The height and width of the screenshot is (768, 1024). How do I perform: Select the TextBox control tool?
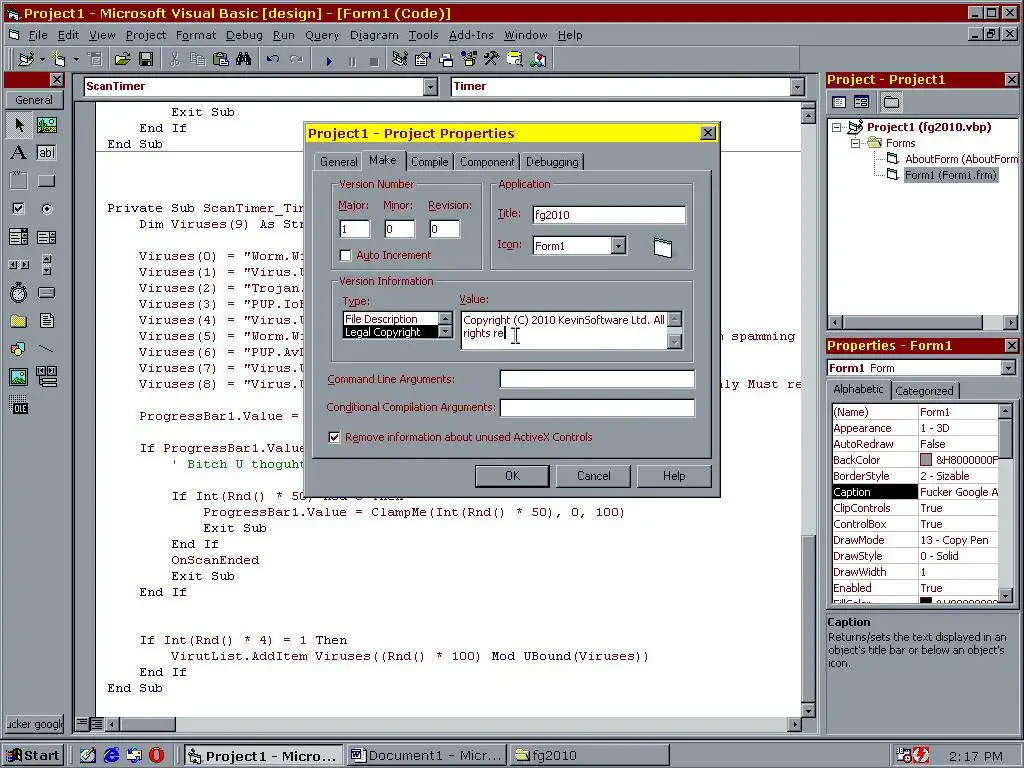coord(46,153)
